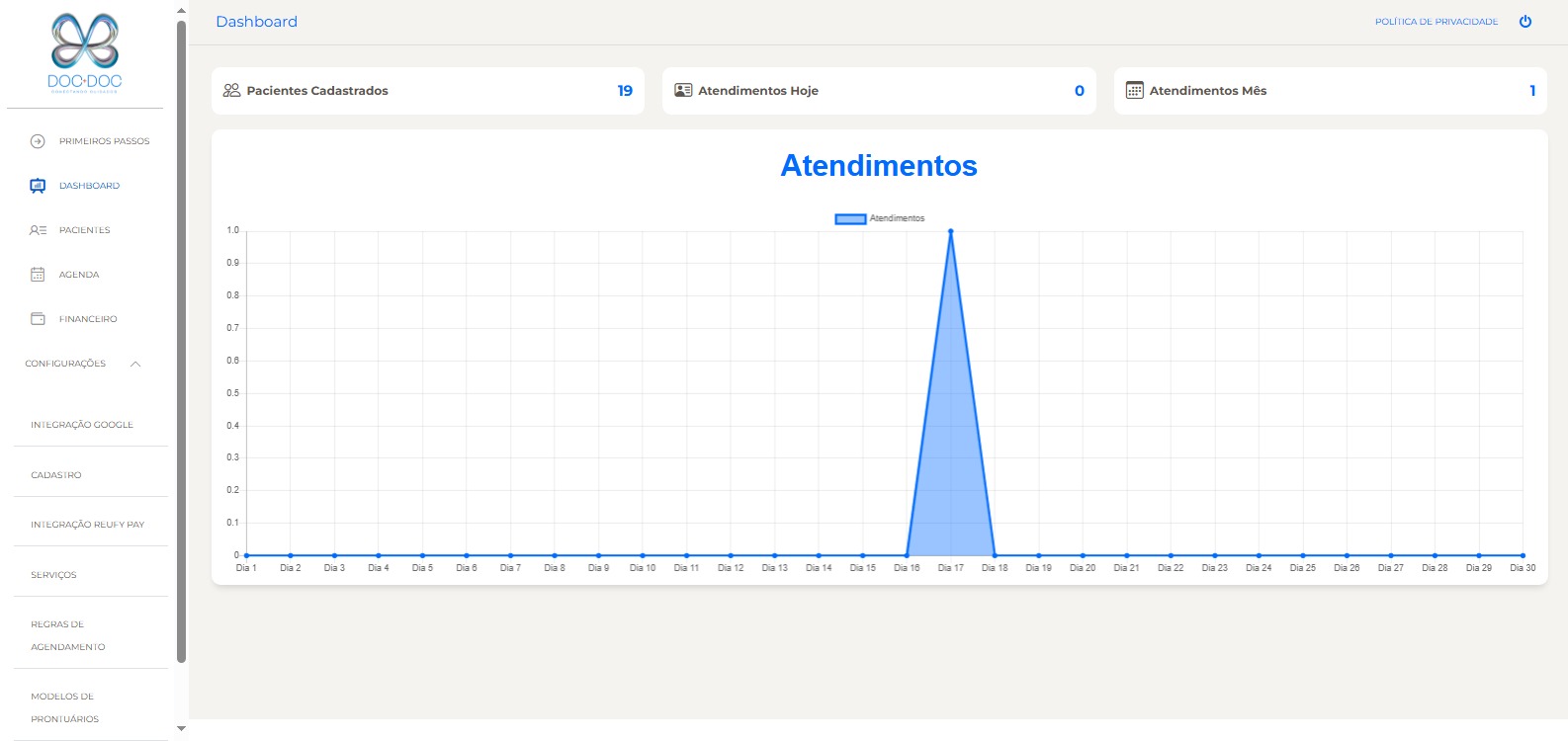
Task: Toggle the Atendimentos legend series visibility
Action: (850, 218)
